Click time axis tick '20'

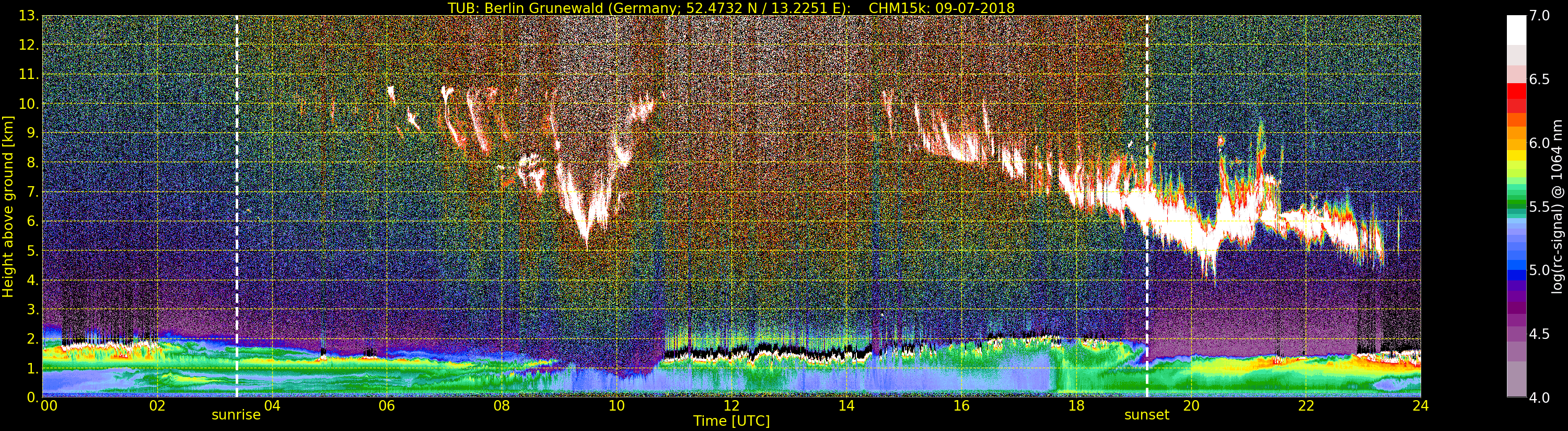1191,406
